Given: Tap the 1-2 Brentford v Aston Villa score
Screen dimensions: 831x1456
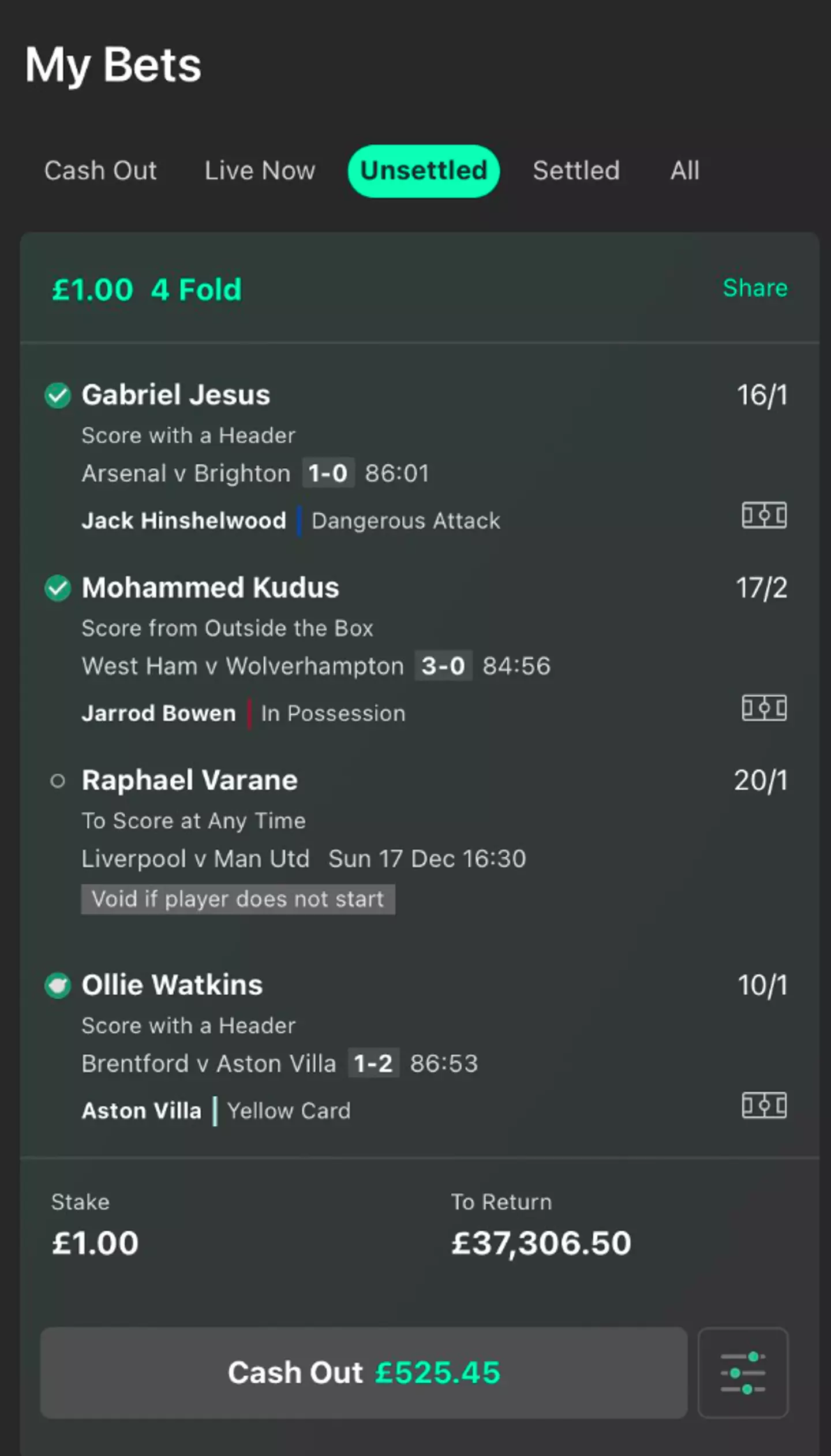Looking at the screenshot, I should (x=373, y=1063).
